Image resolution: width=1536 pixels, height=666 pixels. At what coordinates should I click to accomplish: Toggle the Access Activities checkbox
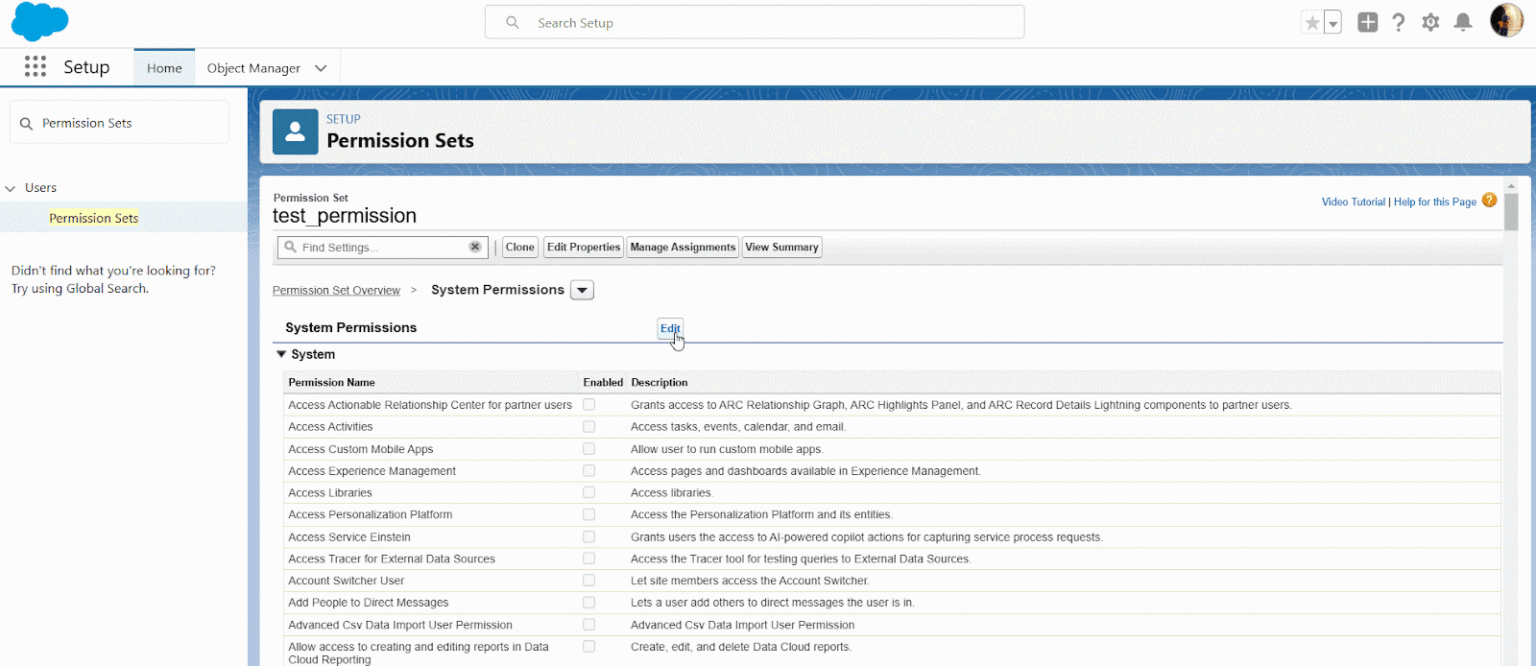point(589,427)
